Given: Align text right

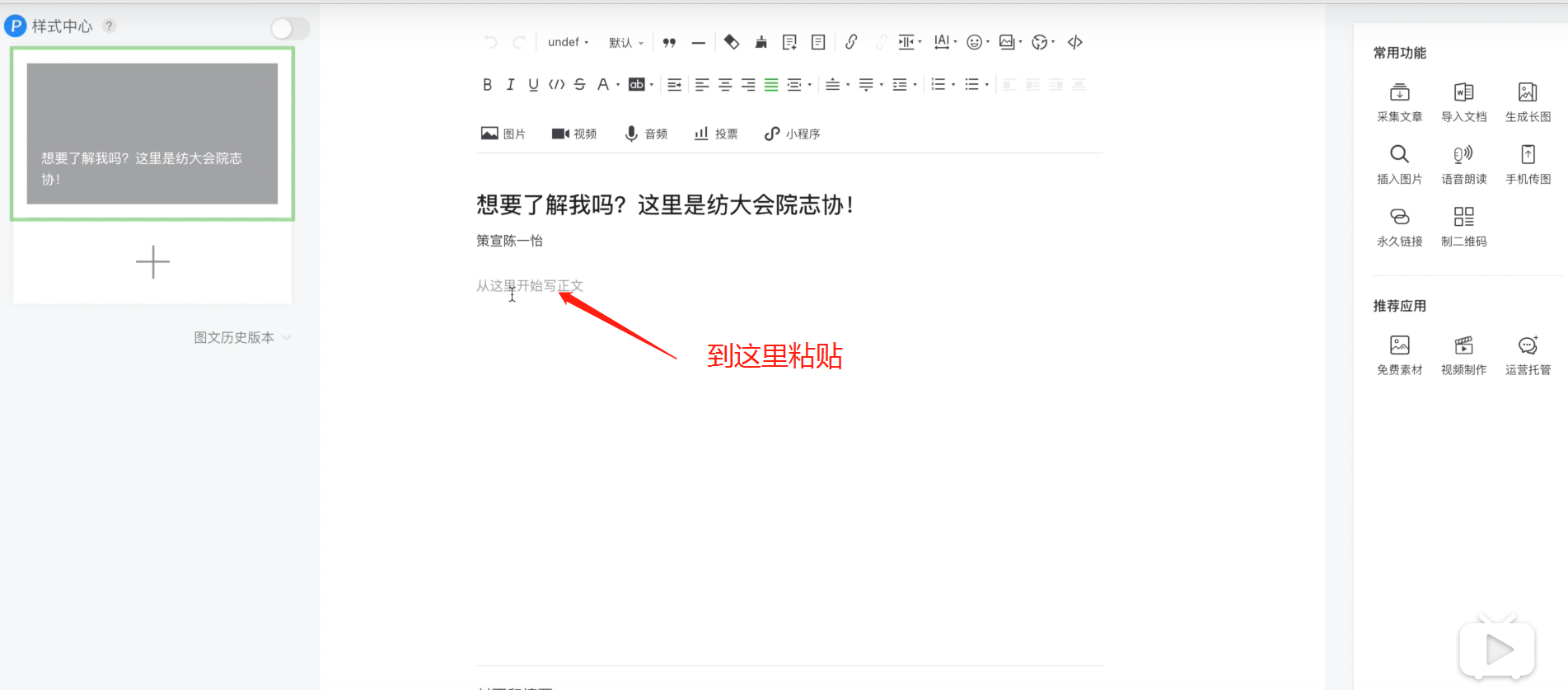Looking at the screenshot, I should point(748,85).
